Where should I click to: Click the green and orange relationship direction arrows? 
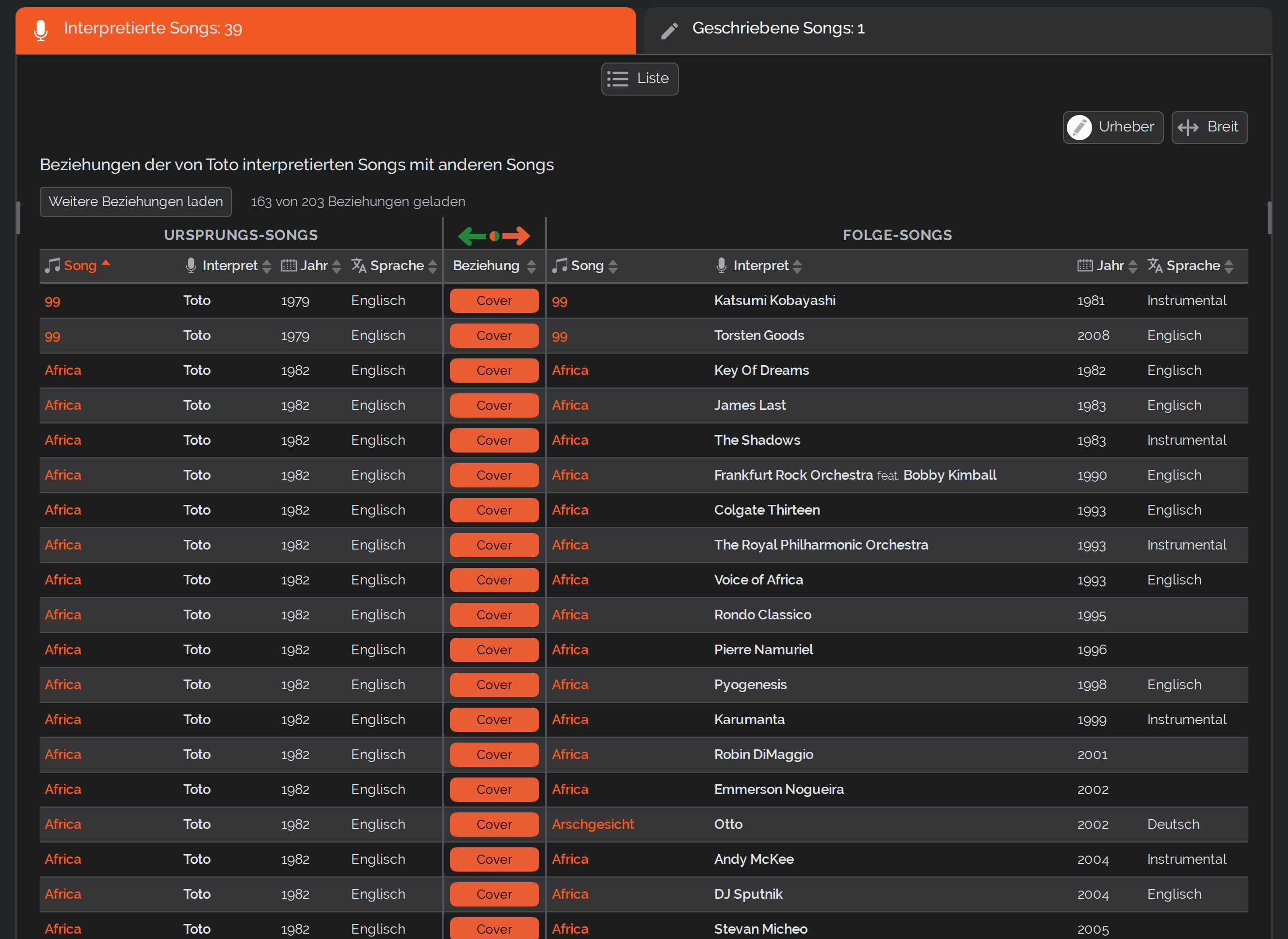(494, 235)
